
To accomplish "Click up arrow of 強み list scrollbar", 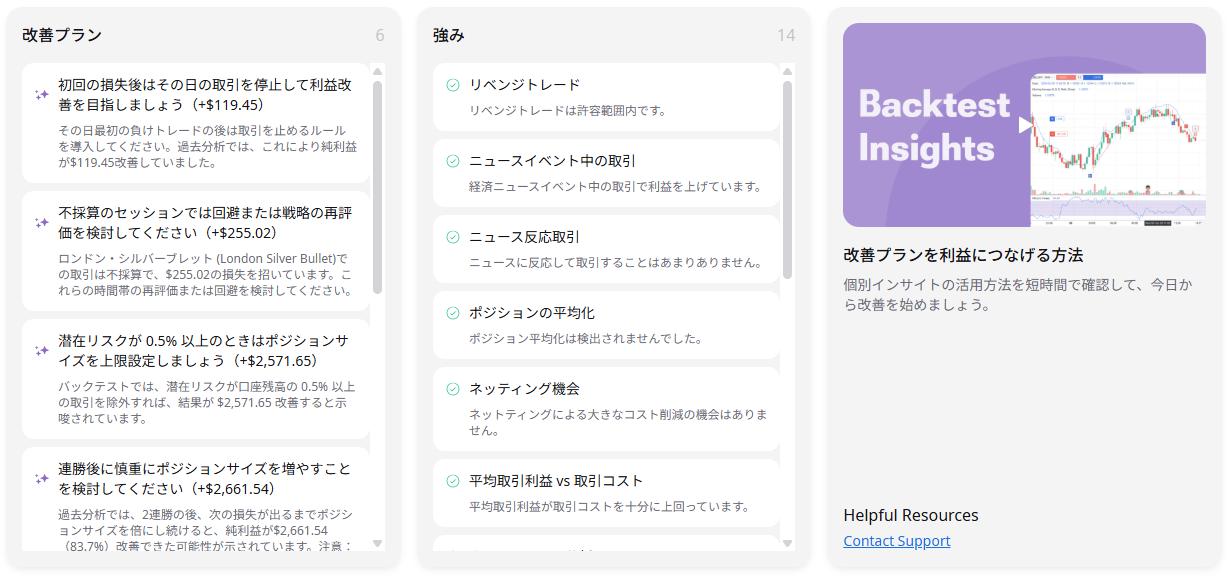I will [x=787, y=72].
